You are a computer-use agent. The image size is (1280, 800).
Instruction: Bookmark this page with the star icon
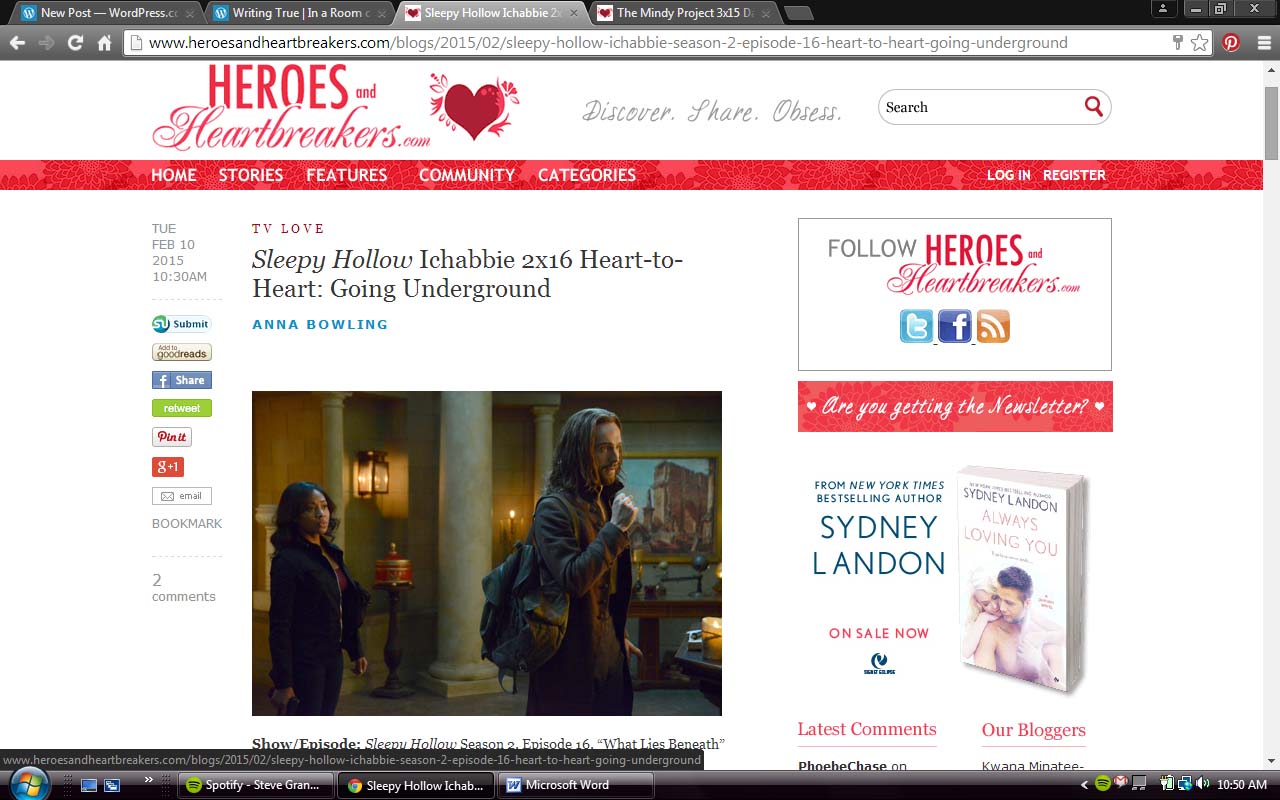pyautogui.click(x=1199, y=43)
